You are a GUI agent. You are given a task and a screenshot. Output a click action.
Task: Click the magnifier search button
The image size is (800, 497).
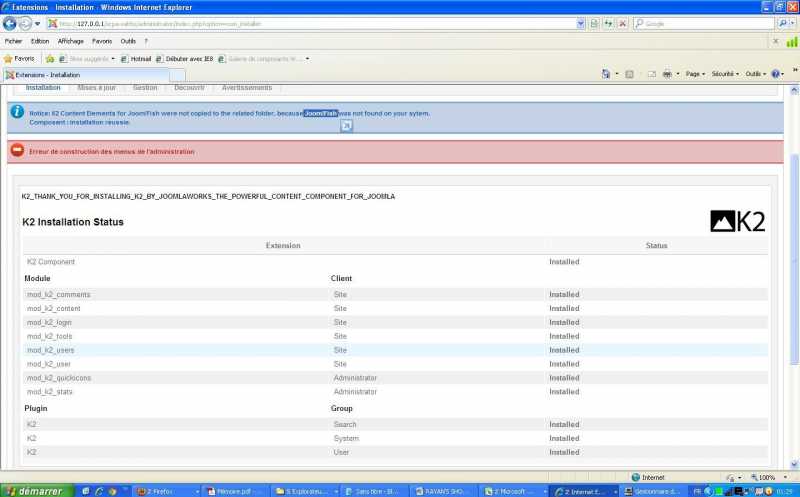click(x=782, y=23)
